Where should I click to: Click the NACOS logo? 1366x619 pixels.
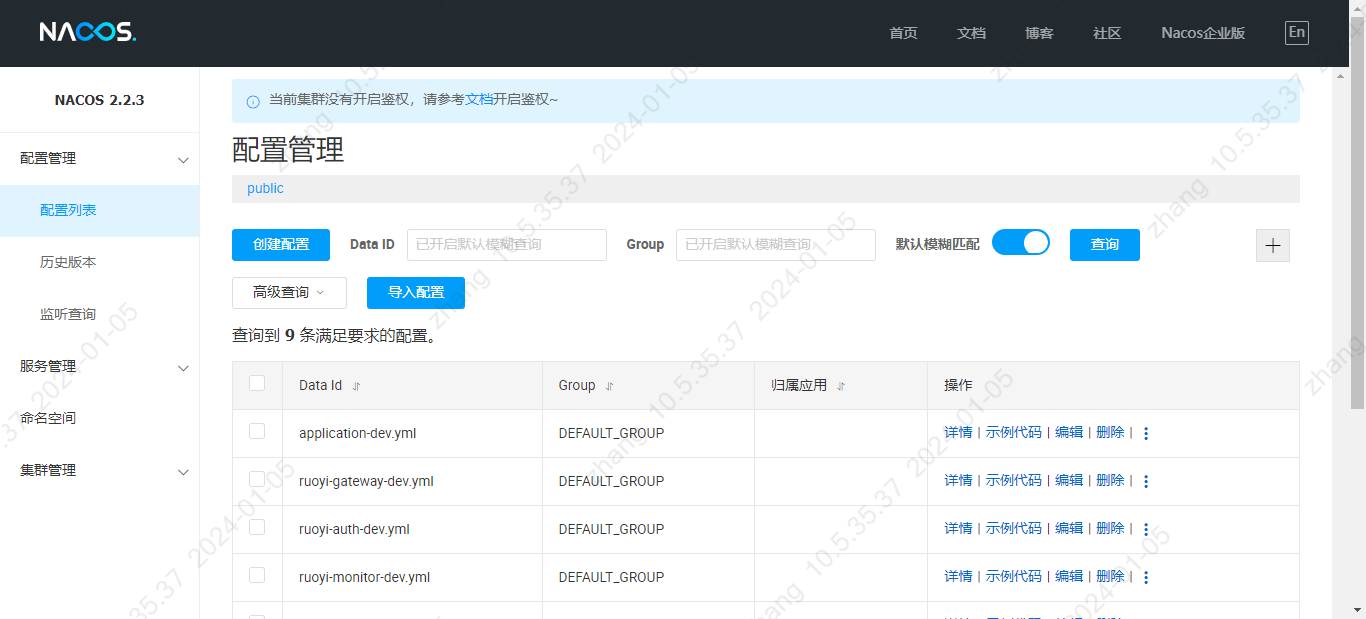tap(88, 32)
